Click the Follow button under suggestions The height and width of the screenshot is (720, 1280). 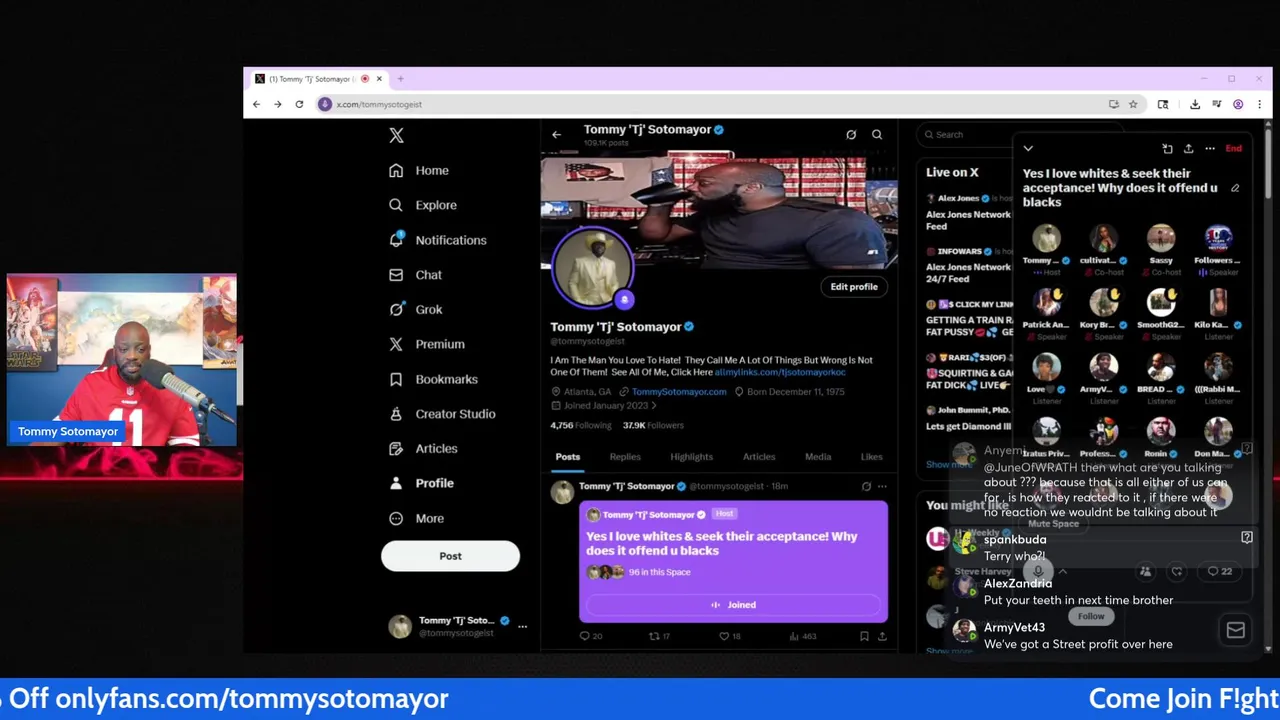tap(1091, 616)
